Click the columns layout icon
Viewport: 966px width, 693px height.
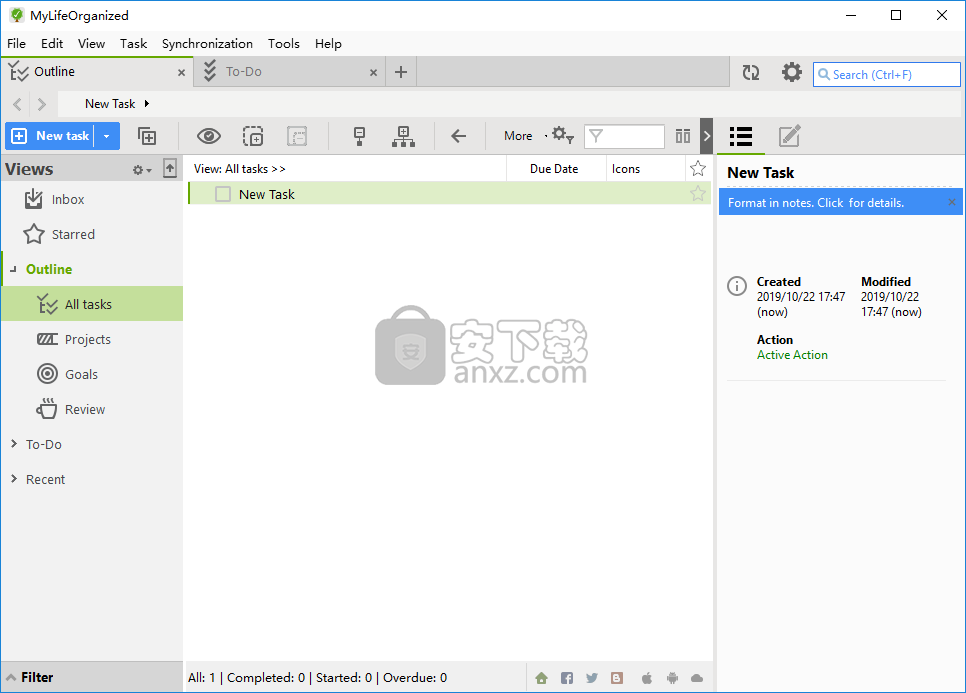[683, 136]
